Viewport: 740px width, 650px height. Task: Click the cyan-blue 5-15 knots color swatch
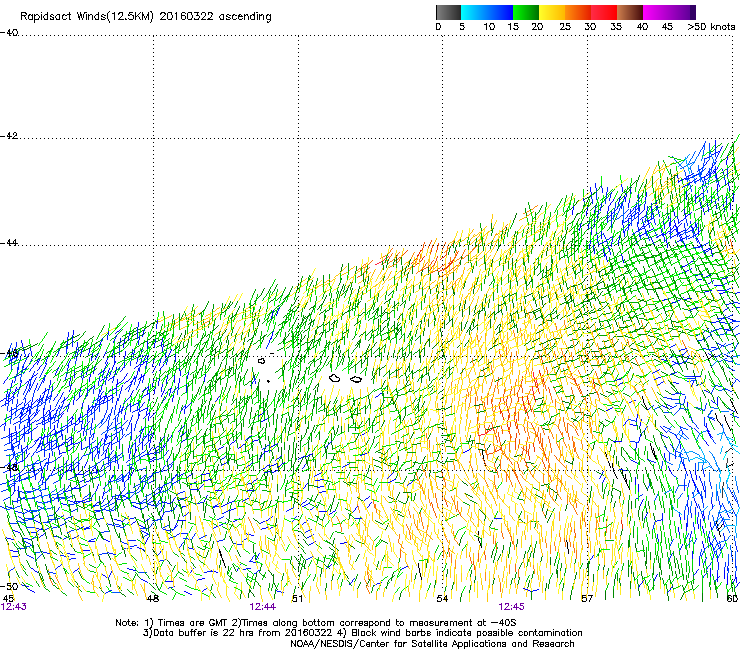[487, 12]
